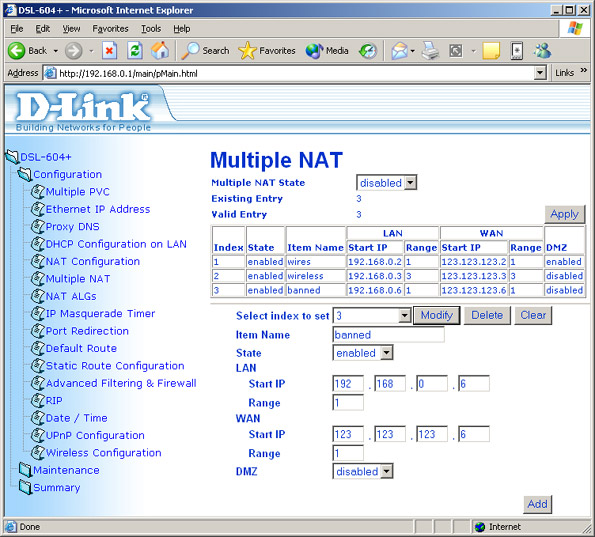Click the icon beside Proxy DNS
Viewport: 595px width, 537px height.
click(x=38, y=227)
